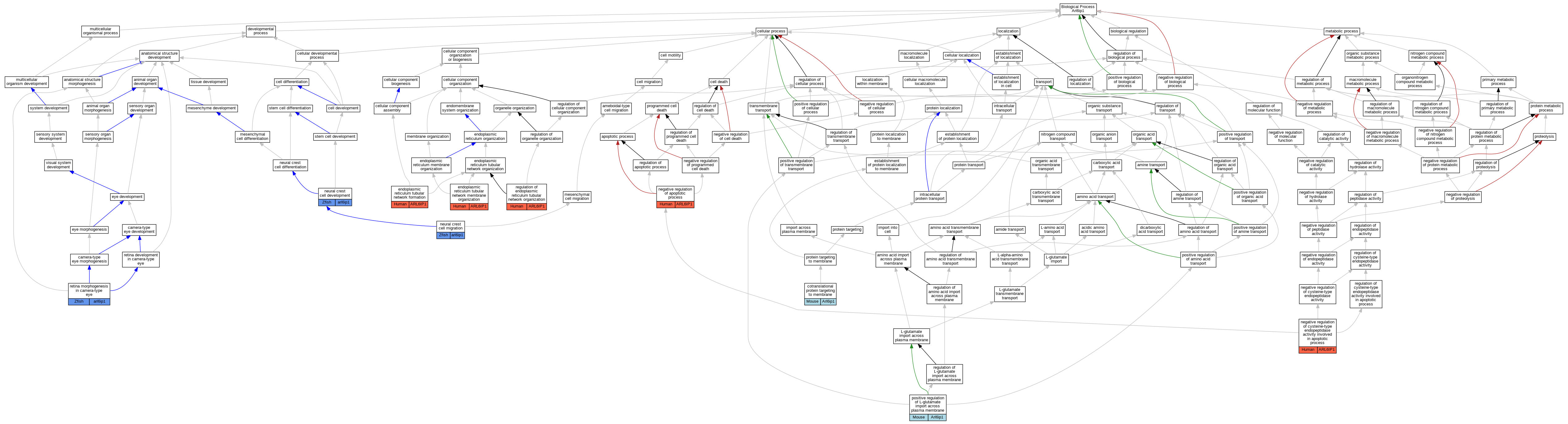Click the 'eye morphogenesis' node
1568x424 pixels.
pos(90,230)
